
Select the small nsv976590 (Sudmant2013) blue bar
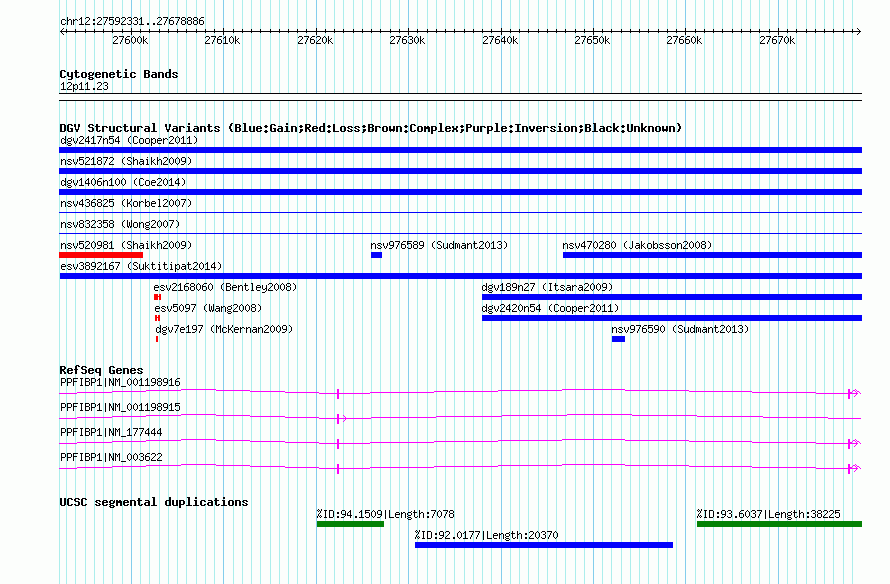point(618,339)
